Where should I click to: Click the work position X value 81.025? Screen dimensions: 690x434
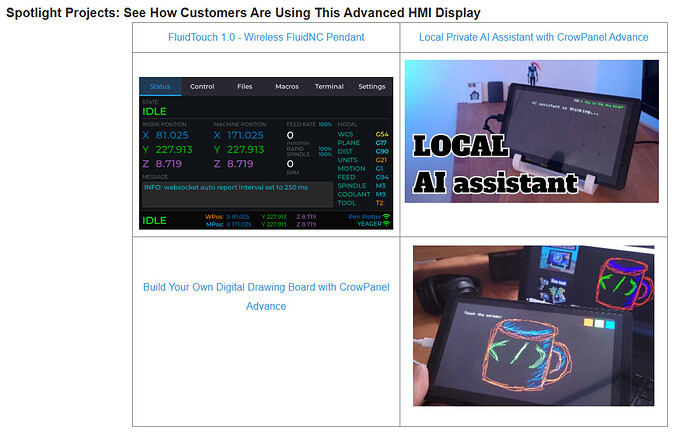(172, 135)
